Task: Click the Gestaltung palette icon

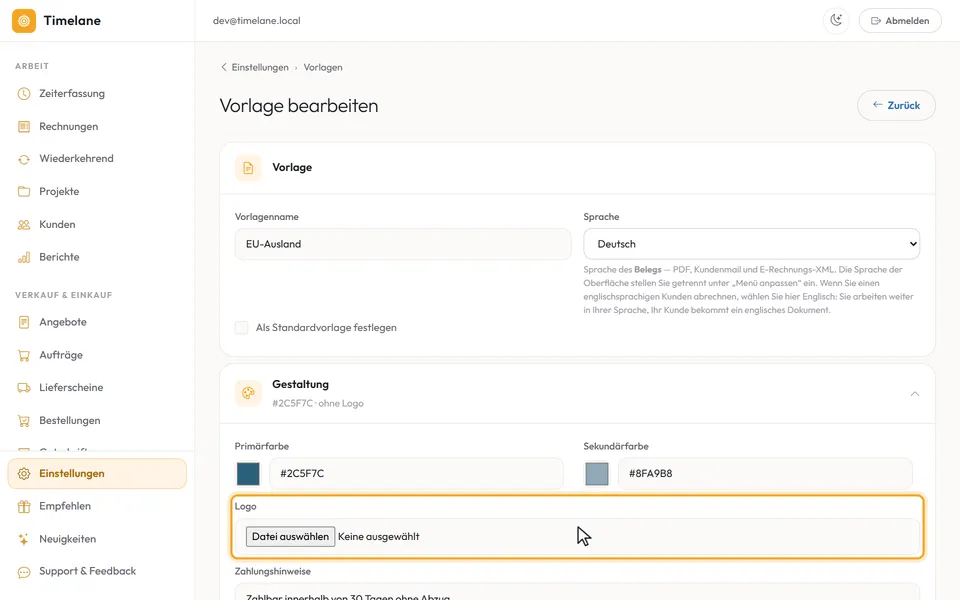Action: click(x=248, y=393)
